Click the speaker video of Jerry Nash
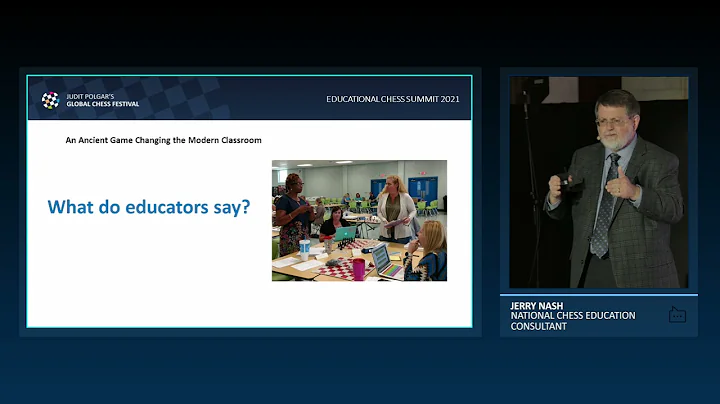The width and height of the screenshot is (720, 404). click(x=599, y=182)
